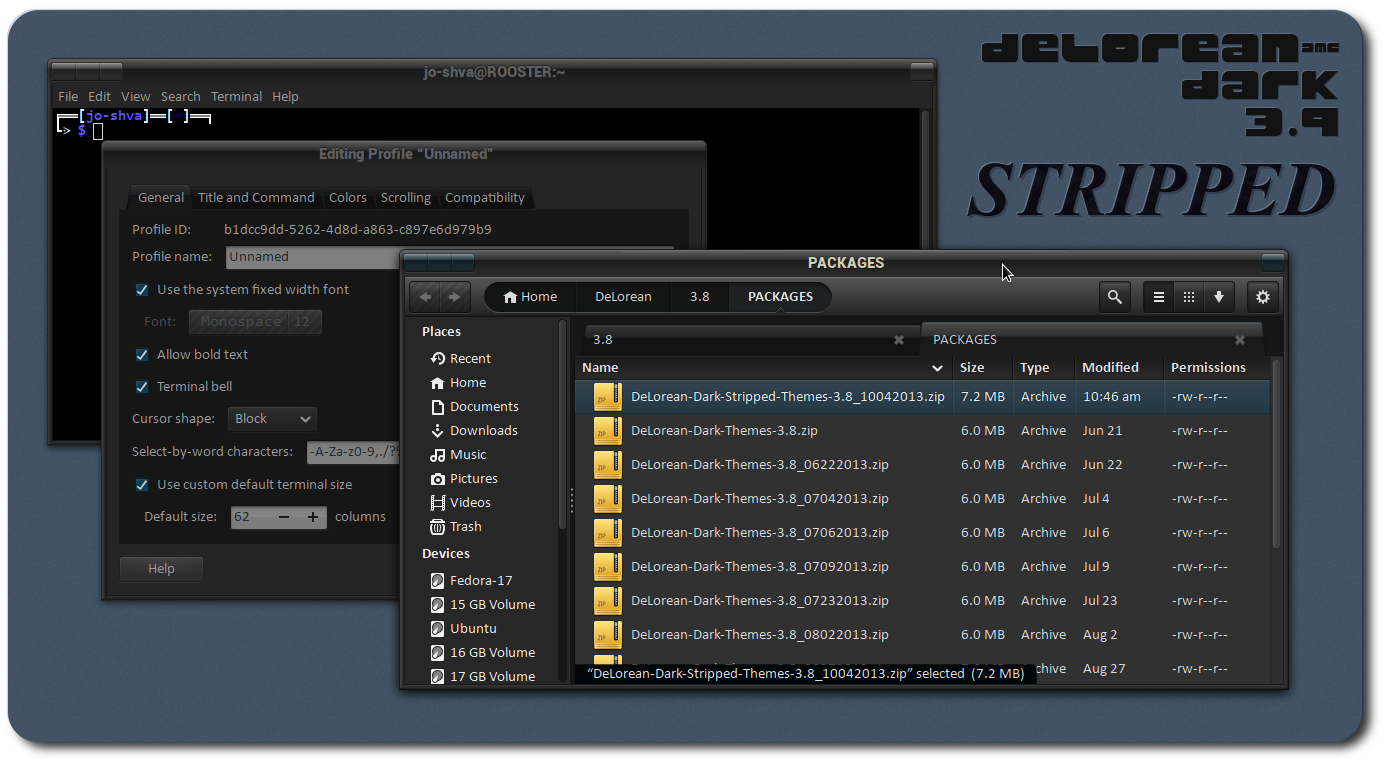Screen dimensions: 1386x765
Task: Toggle the Allow bold text checkbox
Action: pos(142,355)
